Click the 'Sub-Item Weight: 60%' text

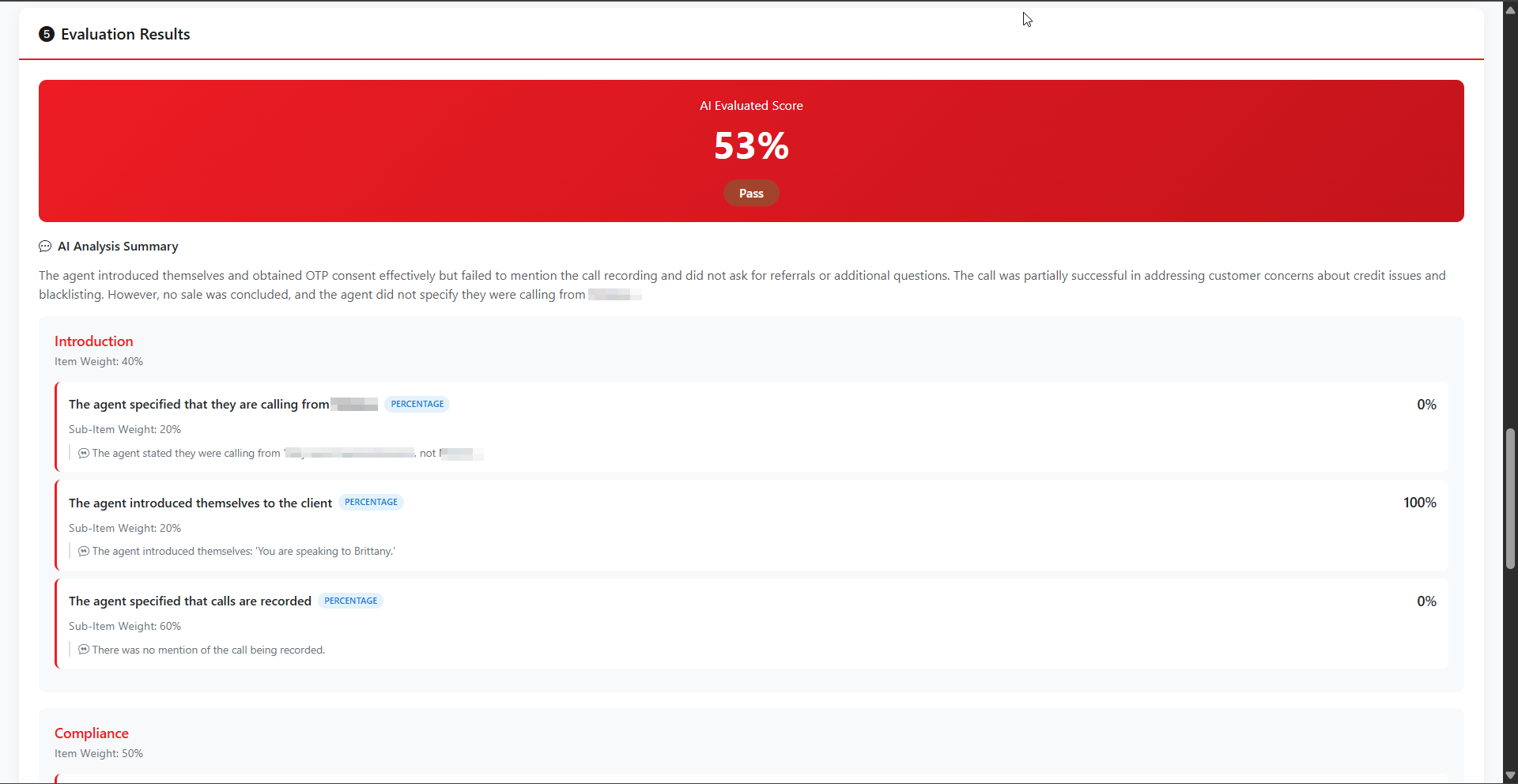125,627
